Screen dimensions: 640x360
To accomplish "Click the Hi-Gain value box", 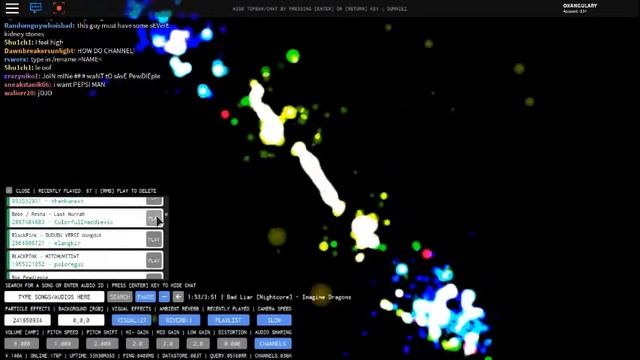I will pyautogui.click(x=138, y=344).
